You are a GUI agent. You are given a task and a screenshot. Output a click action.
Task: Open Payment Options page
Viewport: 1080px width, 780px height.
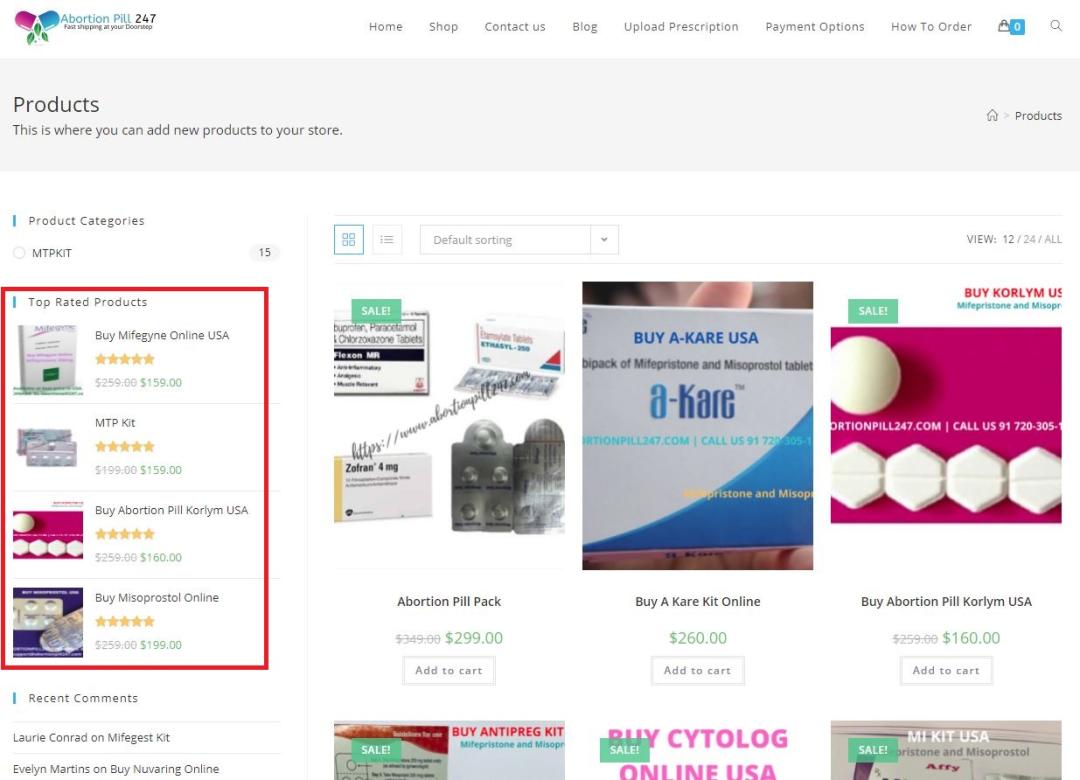click(x=815, y=26)
